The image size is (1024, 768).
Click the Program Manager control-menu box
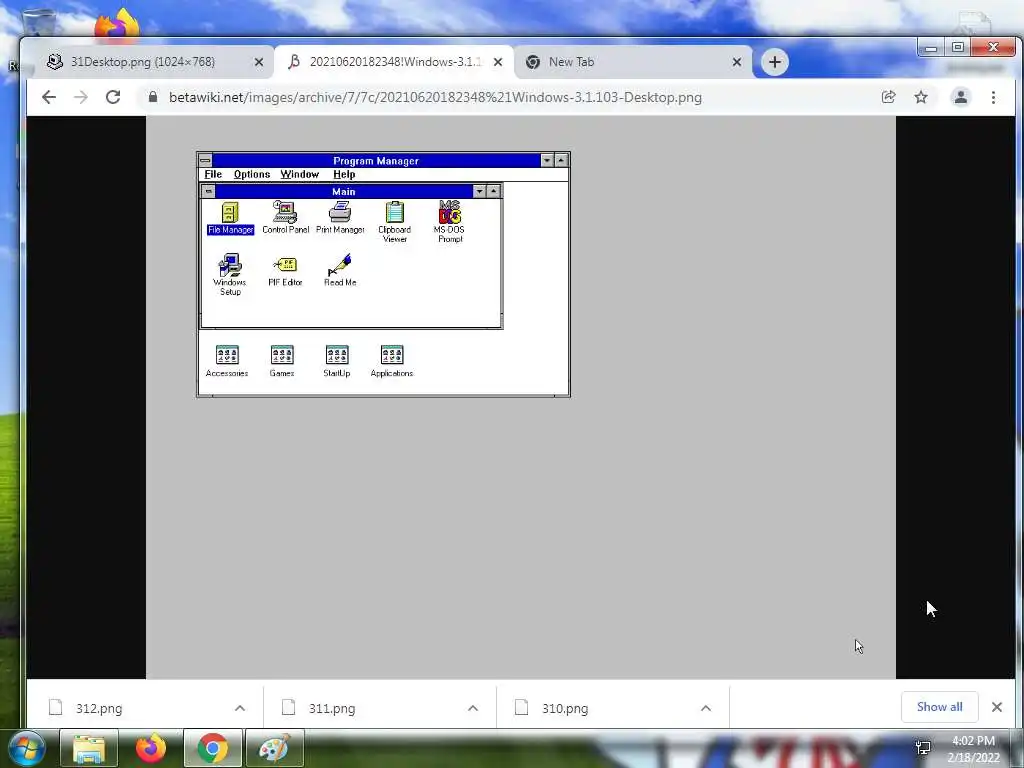click(x=205, y=161)
